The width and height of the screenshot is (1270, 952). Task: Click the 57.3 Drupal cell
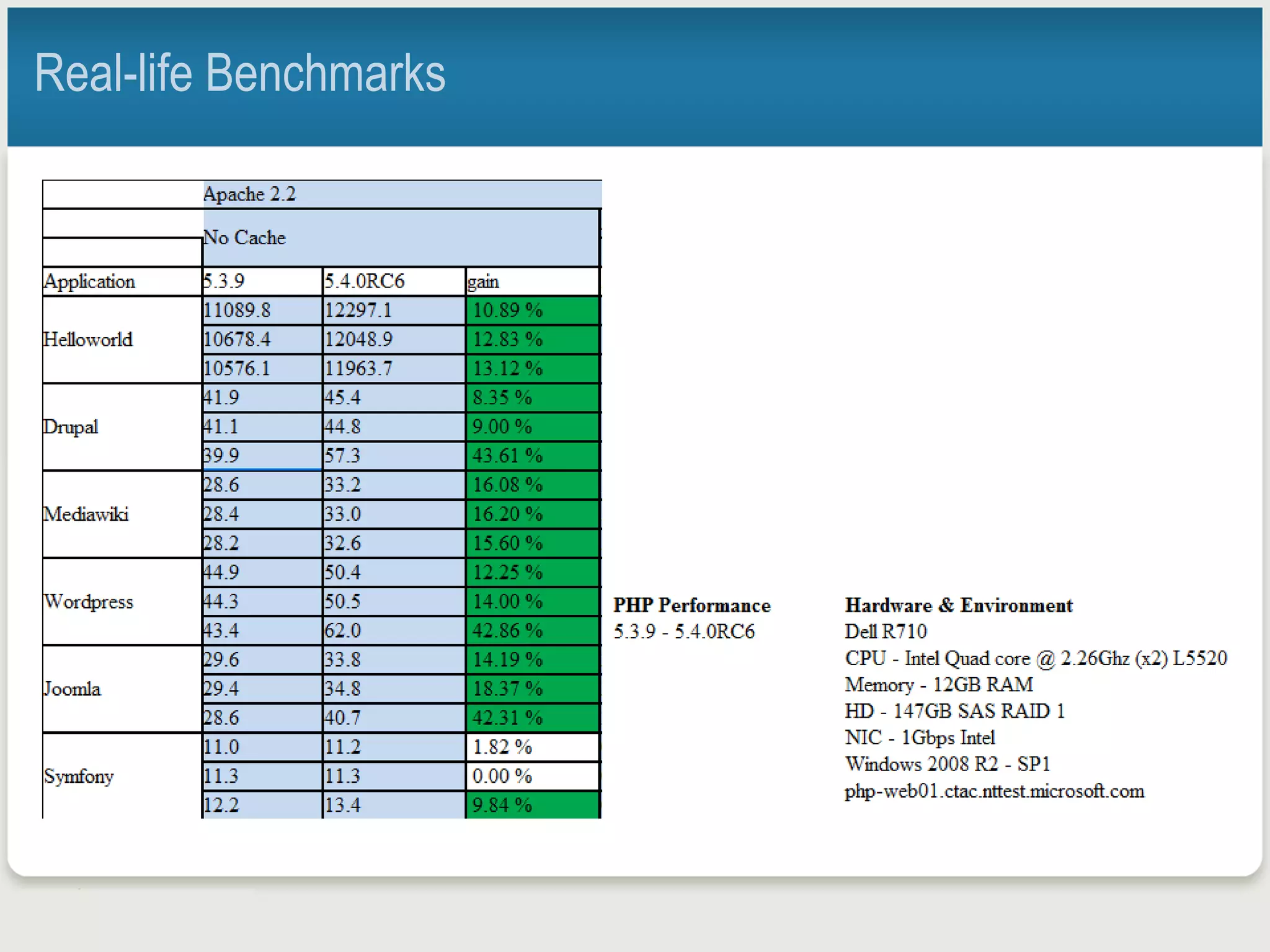(394, 456)
